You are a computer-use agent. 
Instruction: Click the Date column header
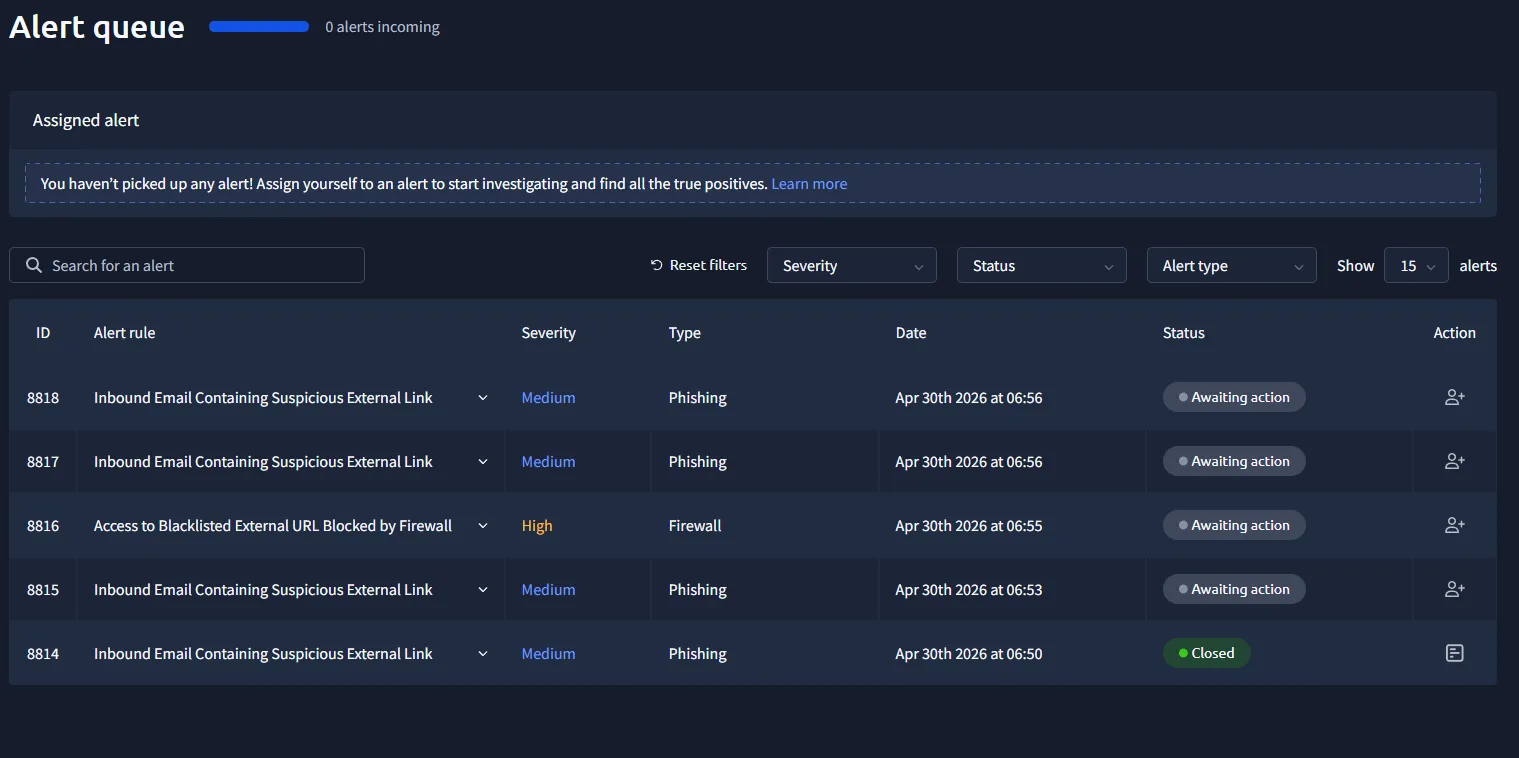[911, 333]
